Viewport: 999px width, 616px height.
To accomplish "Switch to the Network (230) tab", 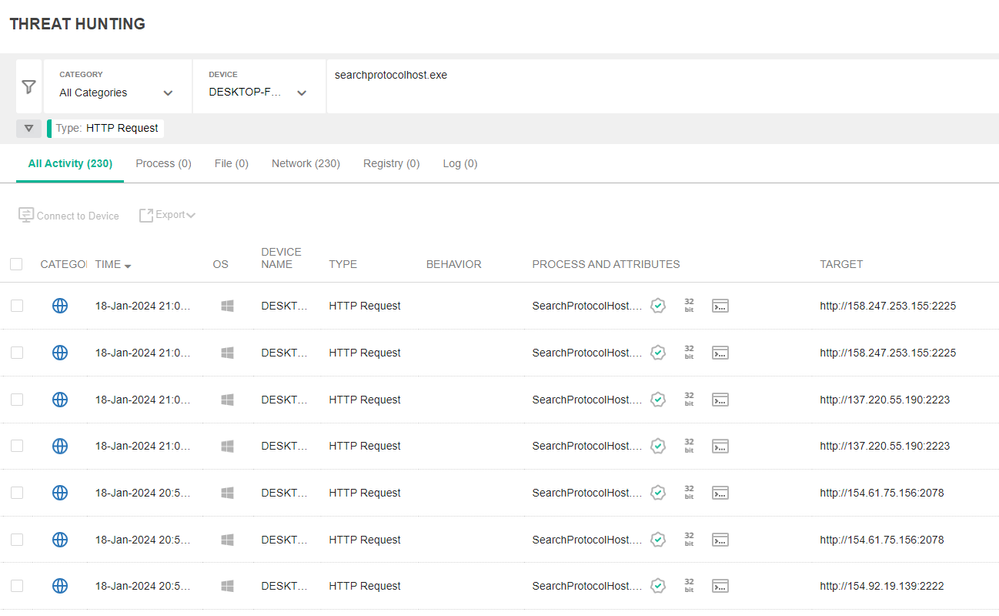I will click(x=306, y=163).
